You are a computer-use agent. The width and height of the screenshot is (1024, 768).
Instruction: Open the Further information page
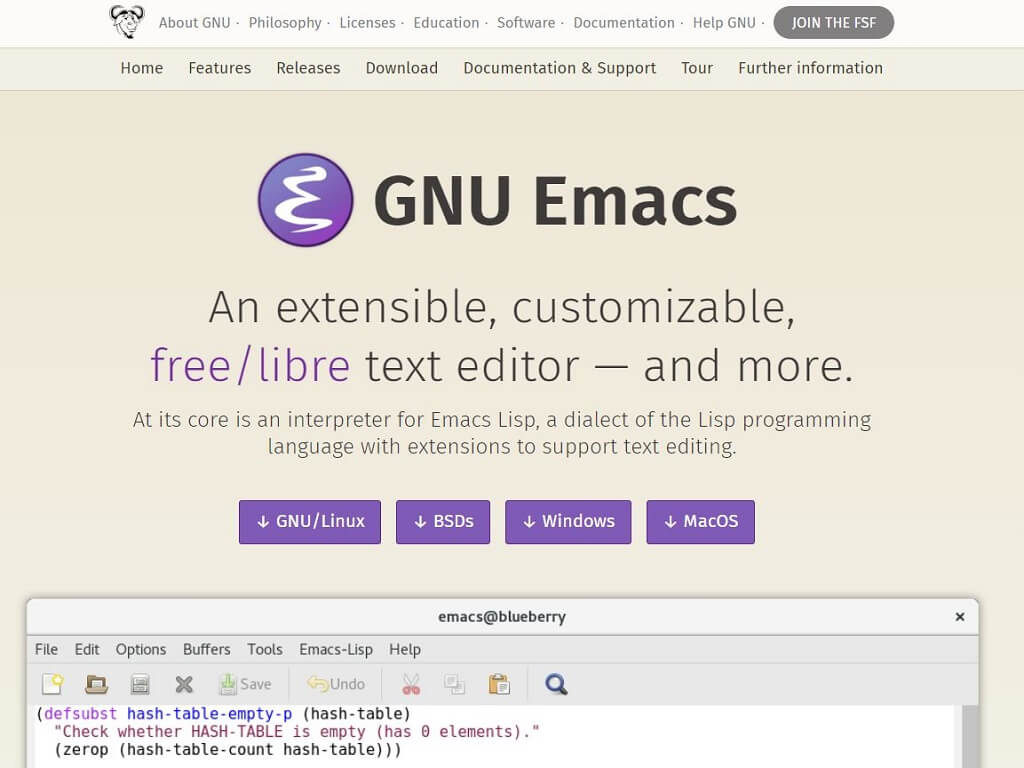(x=810, y=68)
